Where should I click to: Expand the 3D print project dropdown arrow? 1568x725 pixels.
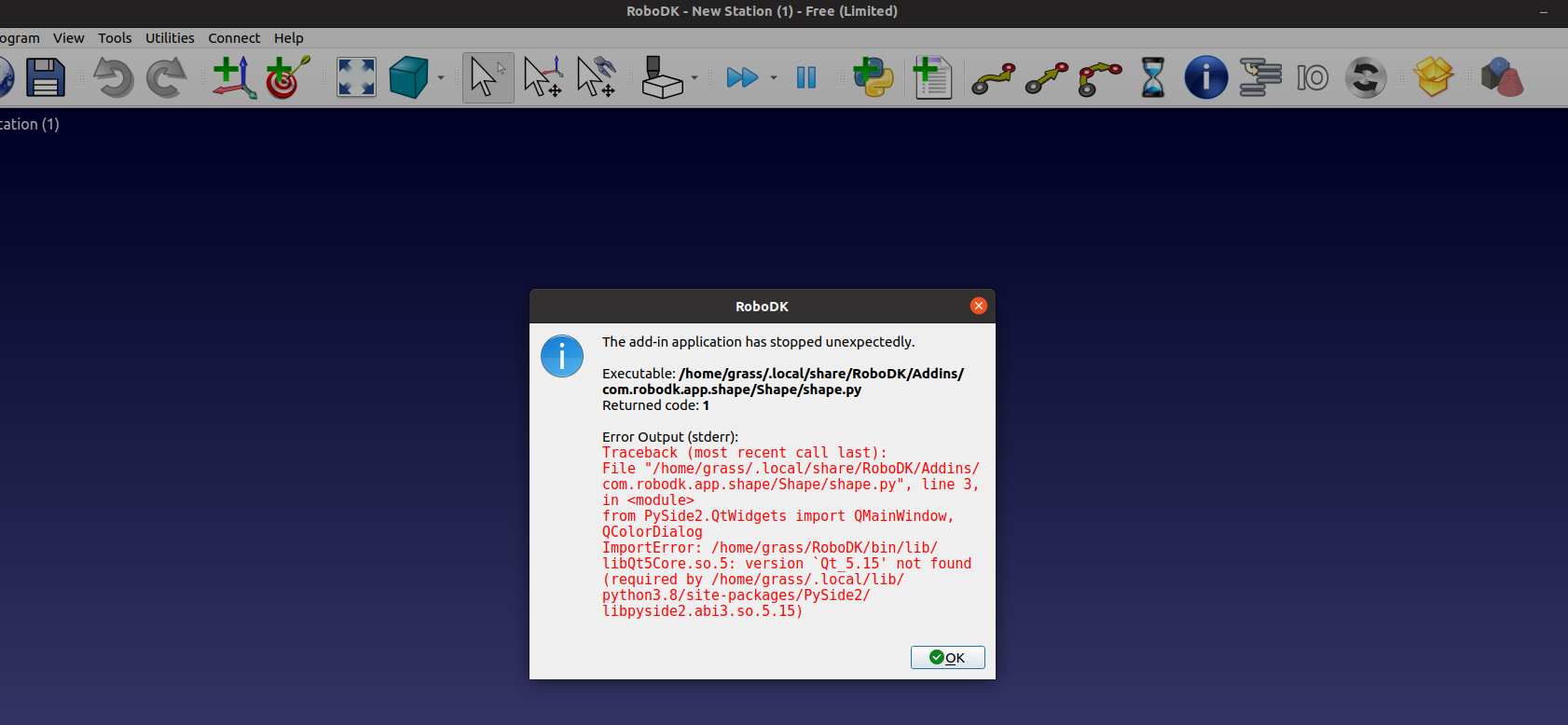(695, 78)
